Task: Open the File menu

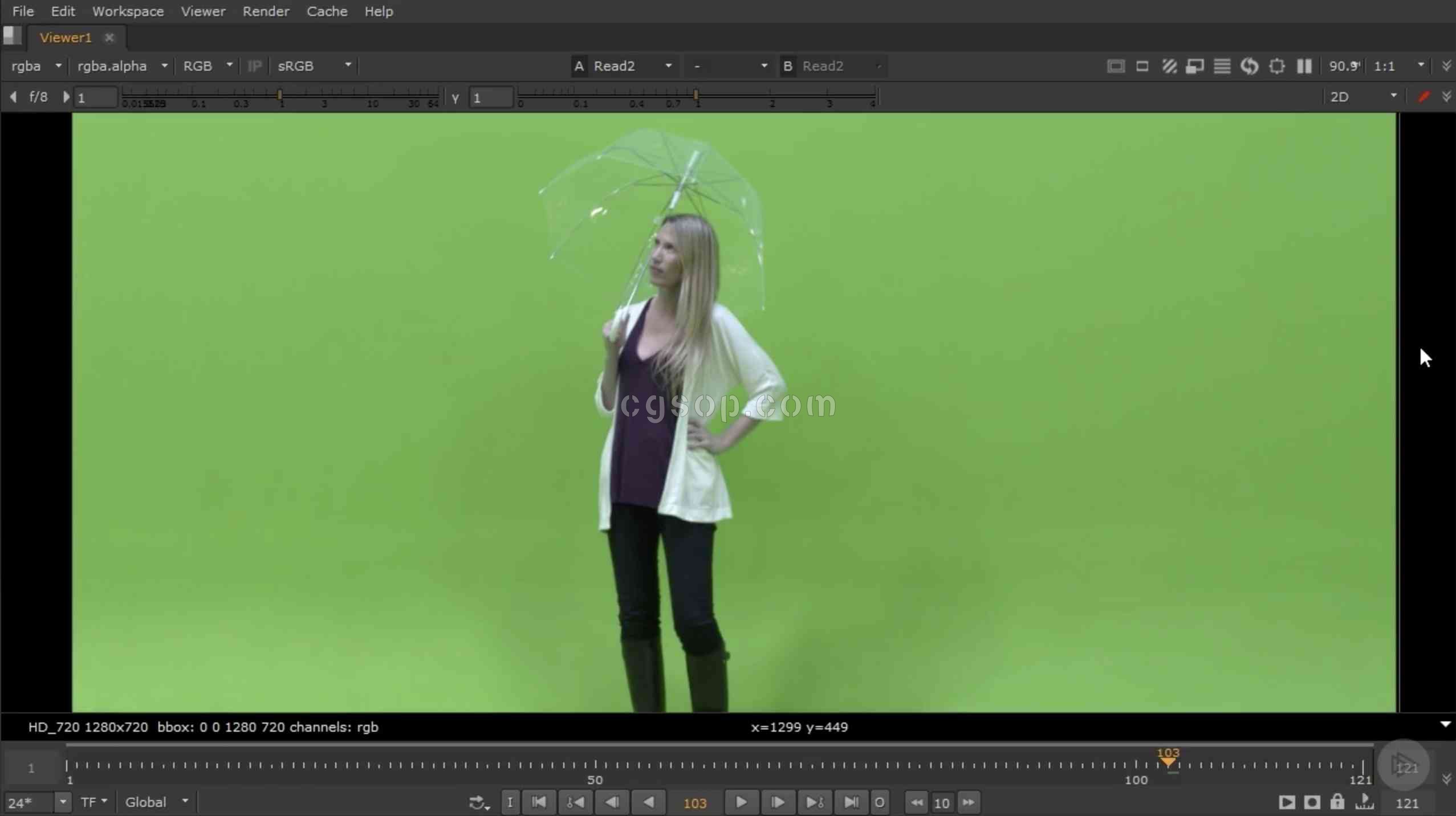Action: coord(22,11)
